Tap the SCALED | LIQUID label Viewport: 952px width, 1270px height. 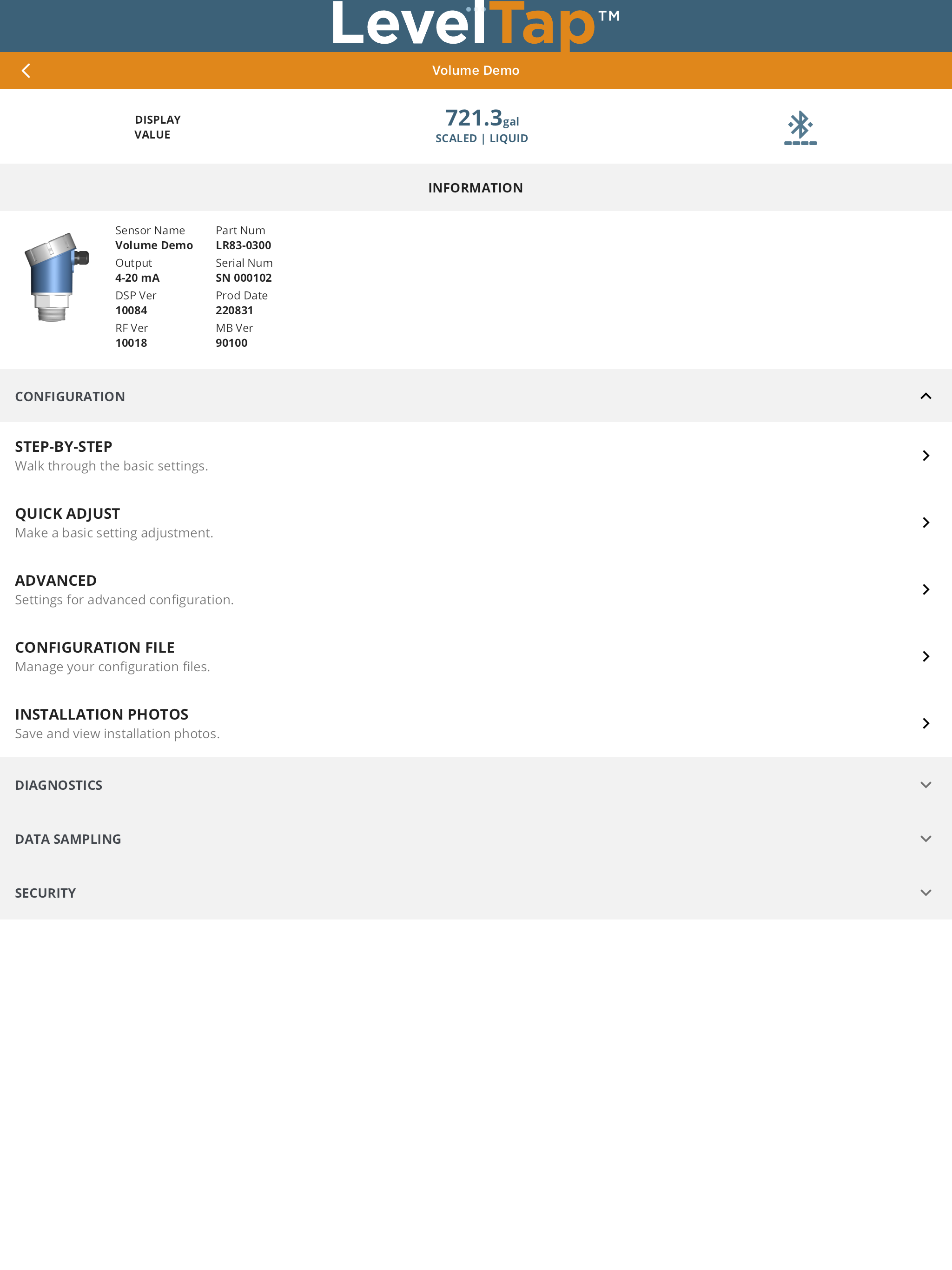[x=482, y=139]
